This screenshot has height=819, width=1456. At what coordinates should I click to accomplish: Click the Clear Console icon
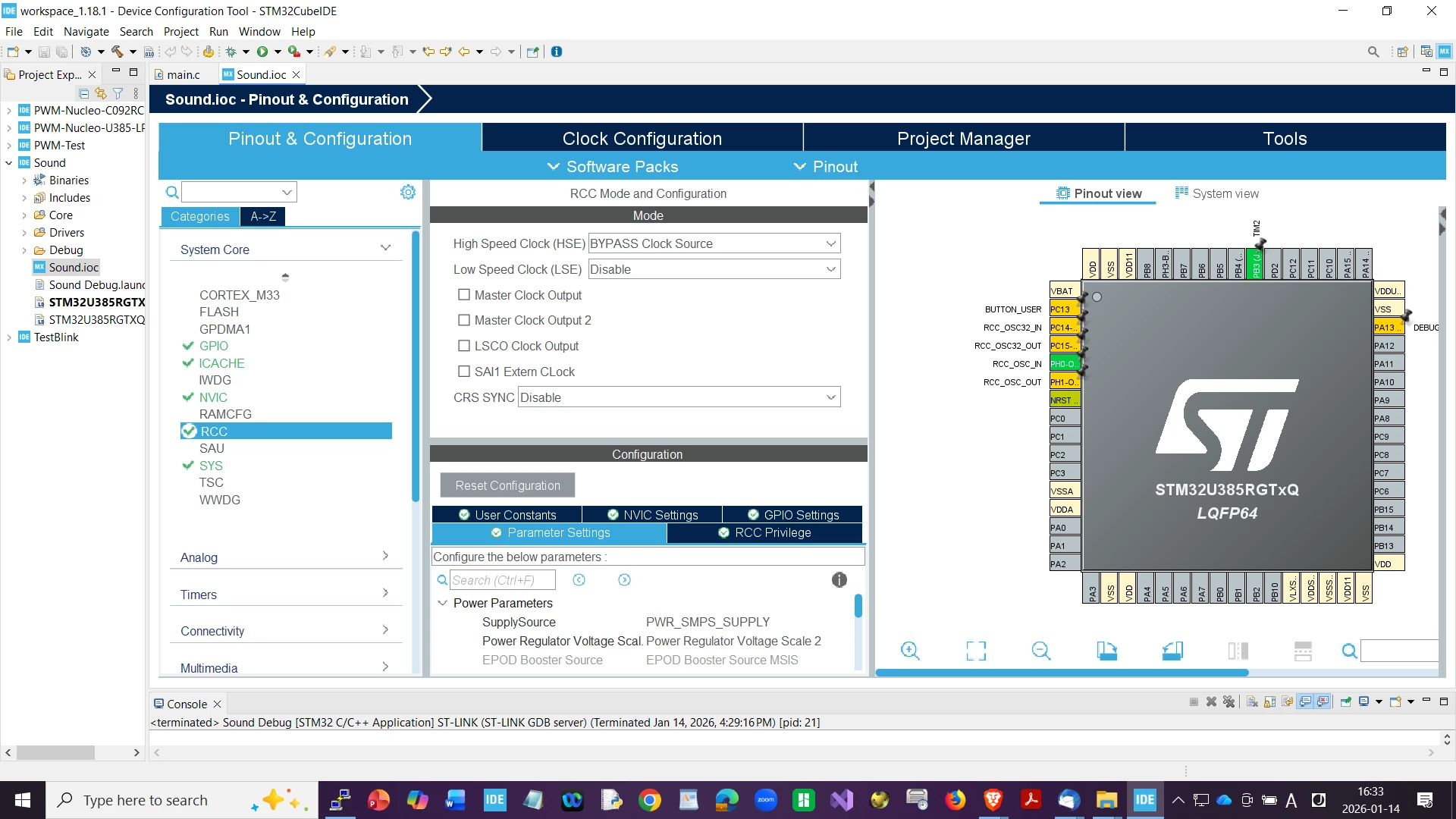pyautogui.click(x=1252, y=701)
